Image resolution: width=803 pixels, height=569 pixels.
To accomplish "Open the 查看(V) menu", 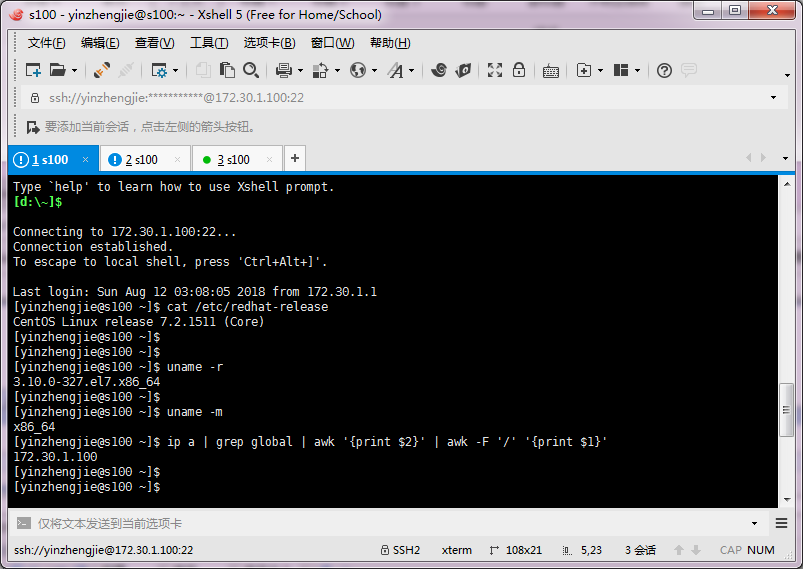I will [x=154, y=43].
